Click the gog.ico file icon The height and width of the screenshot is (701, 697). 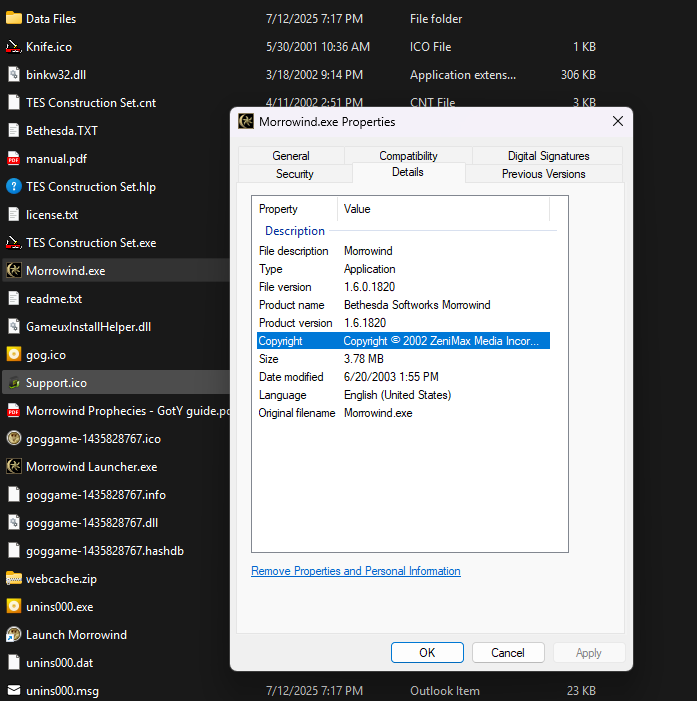(x=14, y=355)
